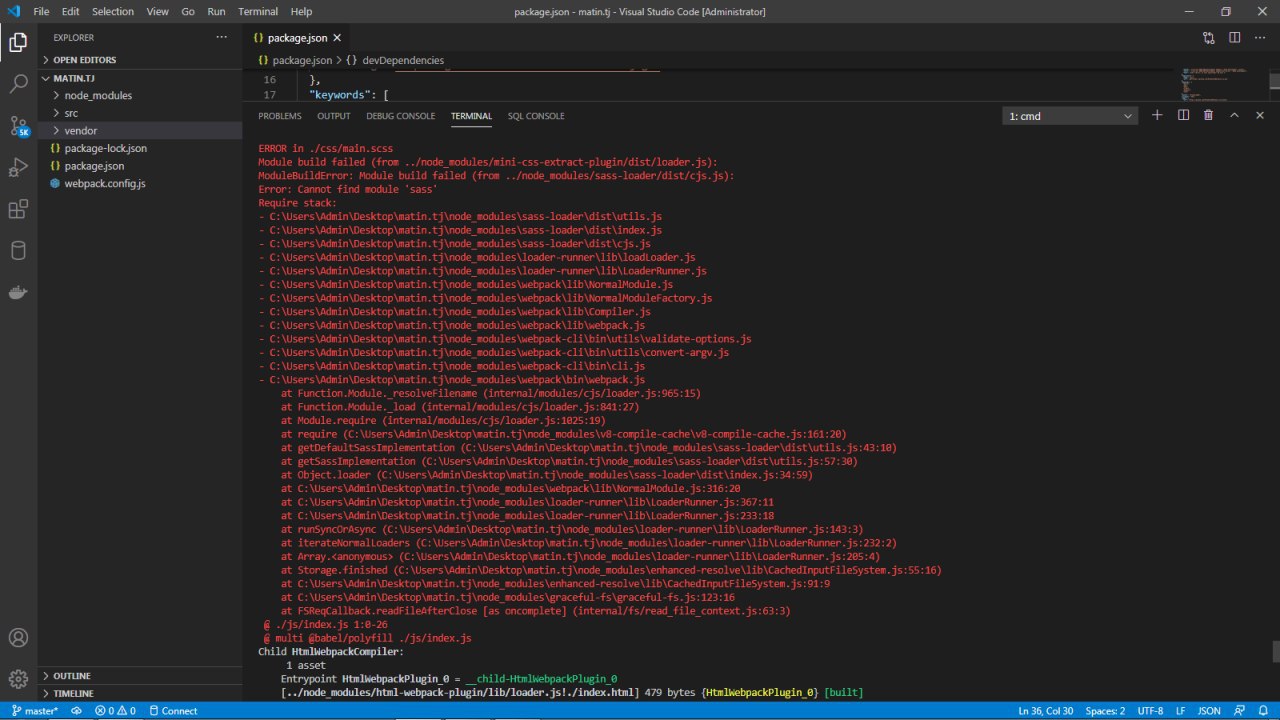
Task: Expand the src folder
Action: click(140, 113)
